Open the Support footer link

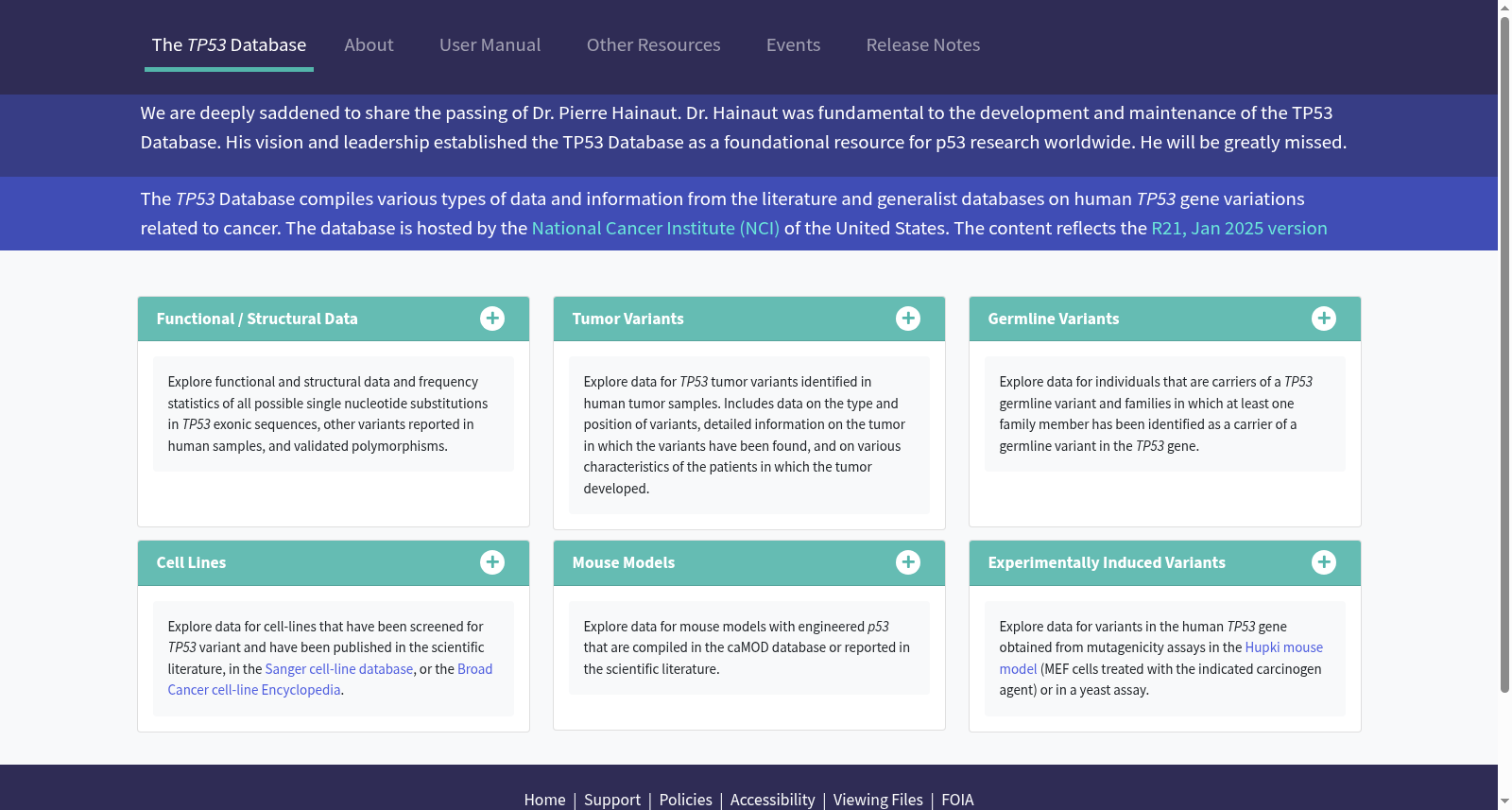coord(612,800)
